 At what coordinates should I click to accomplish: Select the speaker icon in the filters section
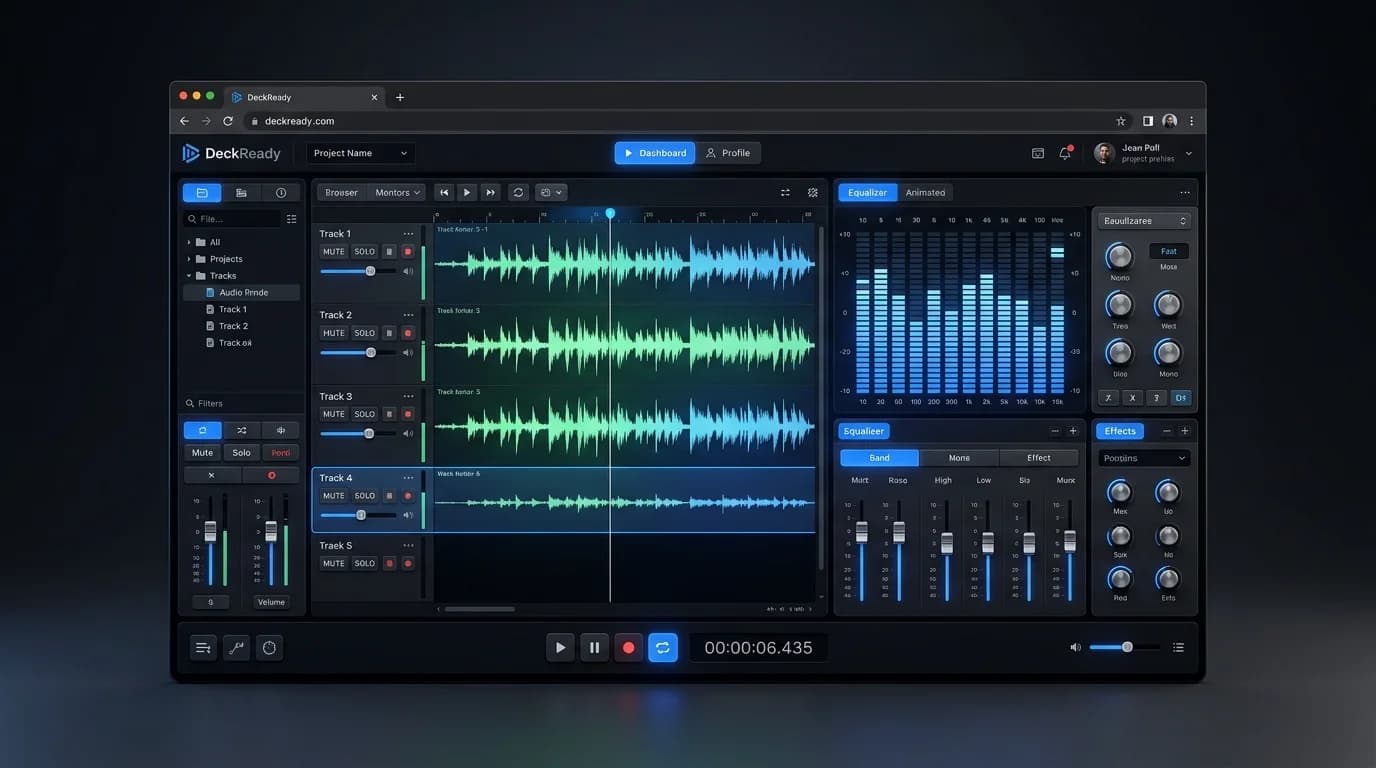(280, 429)
